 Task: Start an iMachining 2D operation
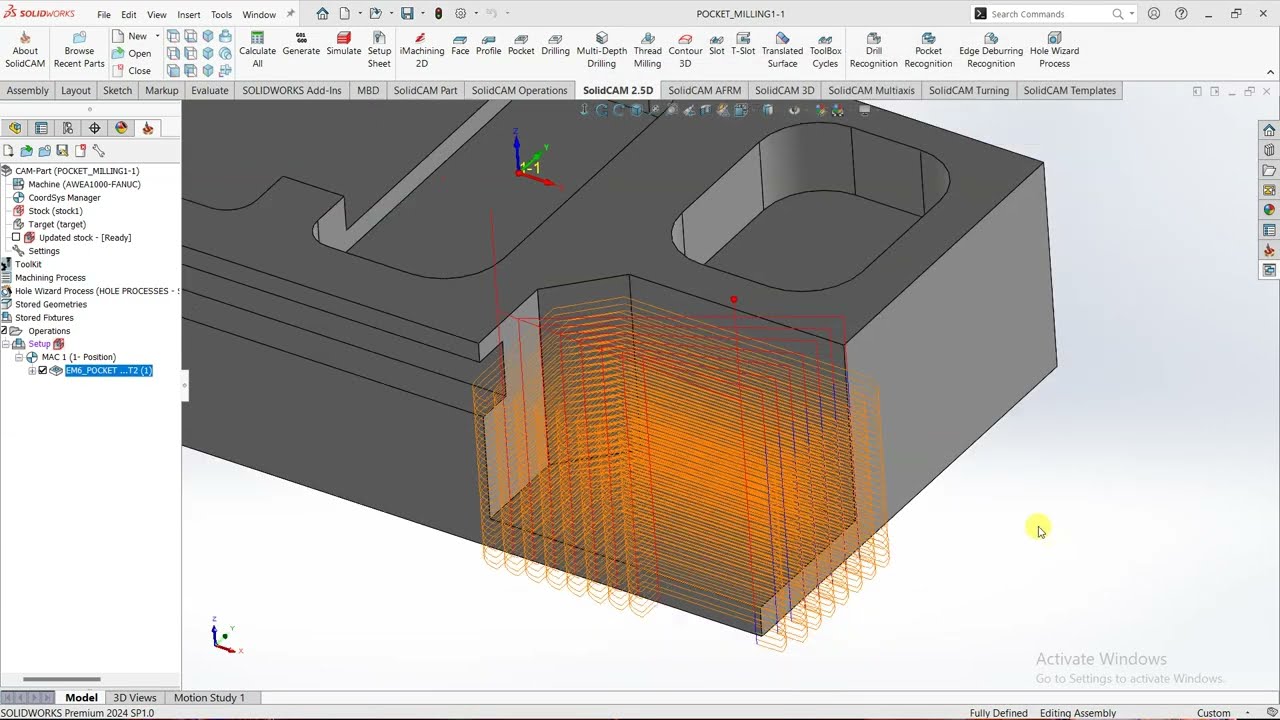click(x=422, y=50)
